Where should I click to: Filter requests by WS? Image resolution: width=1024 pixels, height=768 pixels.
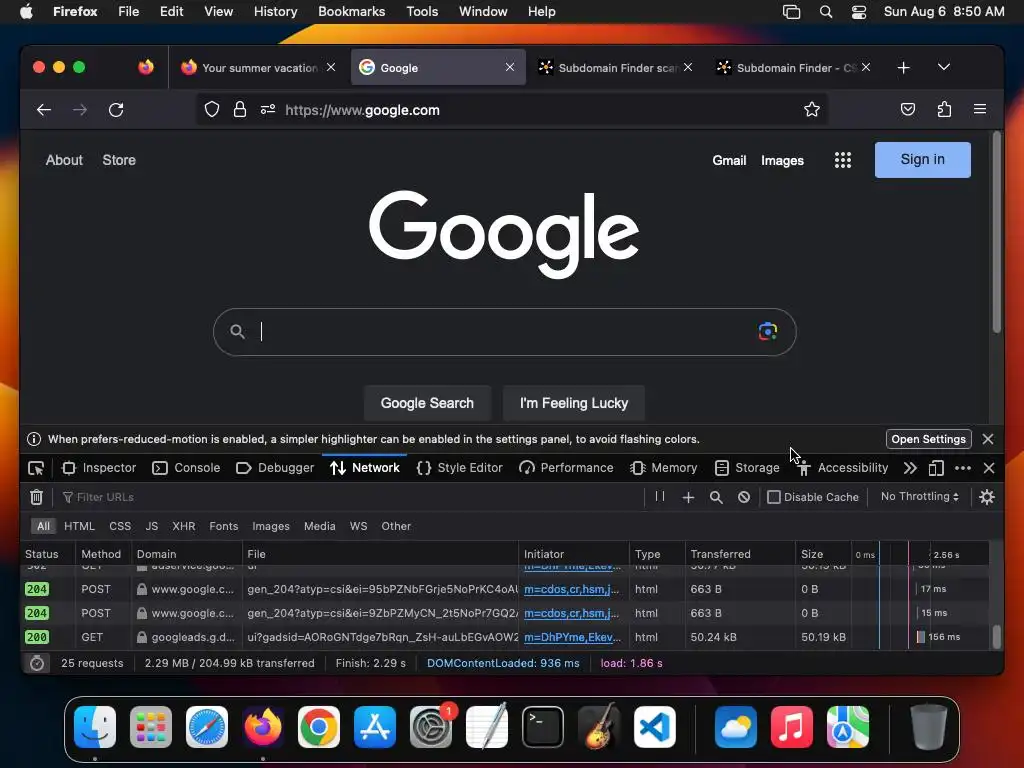pyautogui.click(x=359, y=526)
